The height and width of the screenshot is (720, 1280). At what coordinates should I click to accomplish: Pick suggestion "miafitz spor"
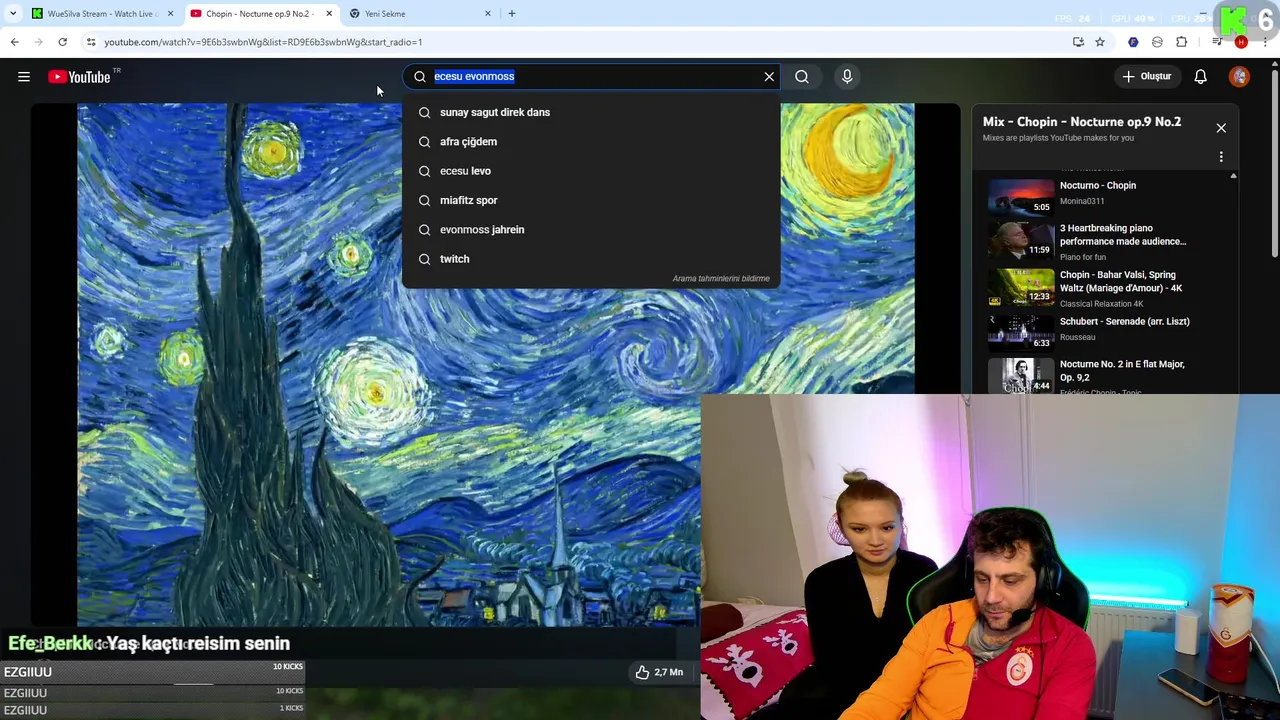[x=590, y=200]
